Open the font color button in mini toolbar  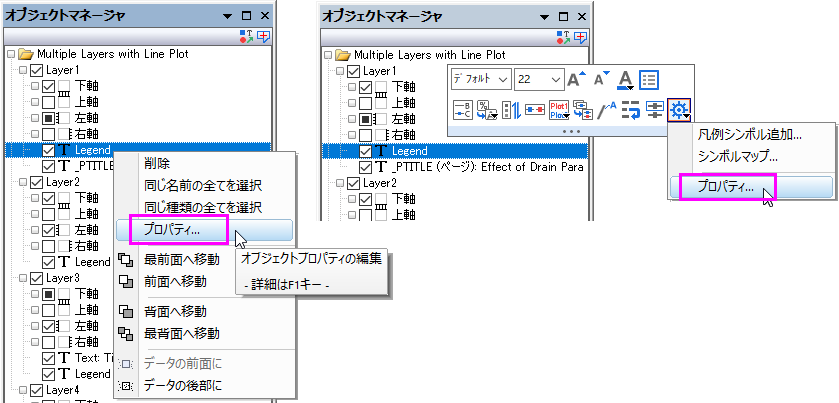624,80
